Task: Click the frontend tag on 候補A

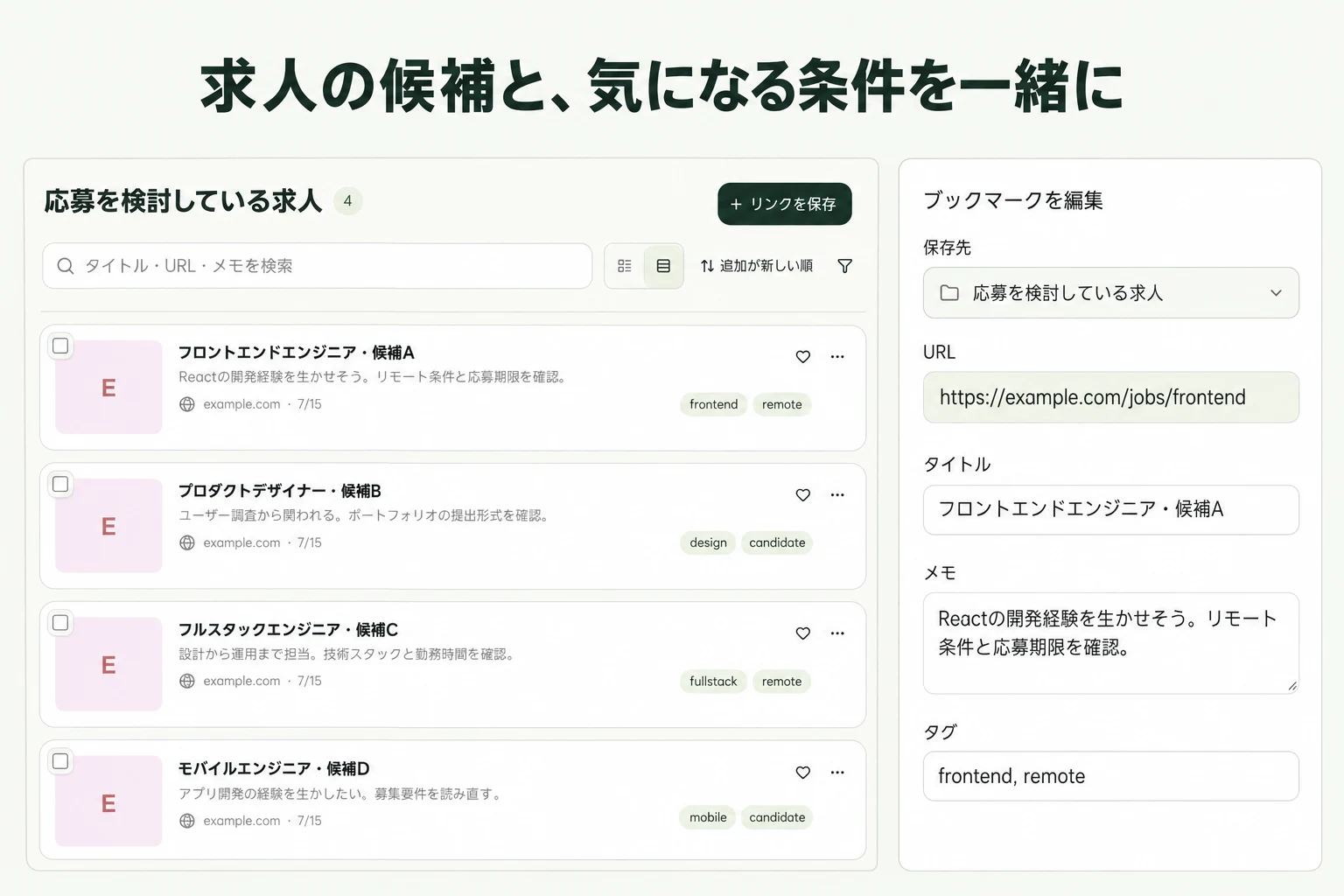Action: point(713,404)
